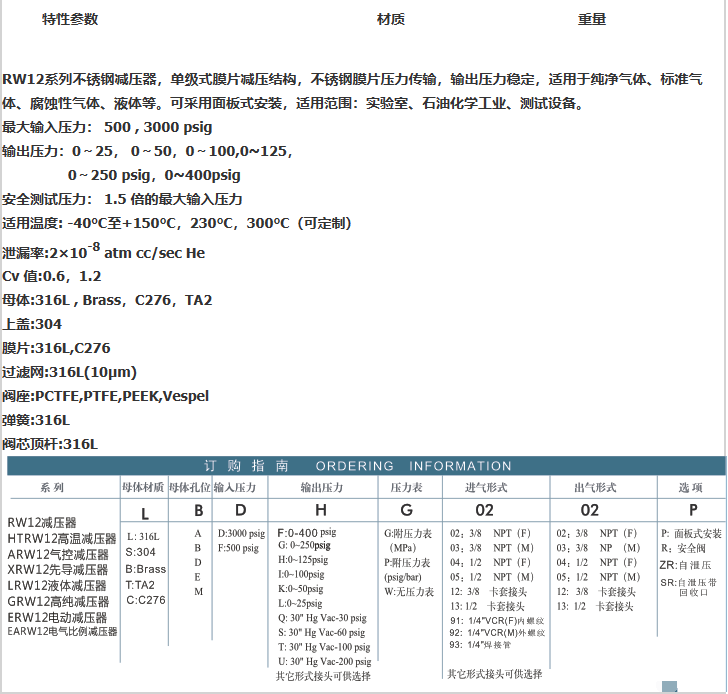Click the P:附压力表 (psig/bar) gauge option
This screenshot has height=694, width=728.
click(x=407, y=570)
